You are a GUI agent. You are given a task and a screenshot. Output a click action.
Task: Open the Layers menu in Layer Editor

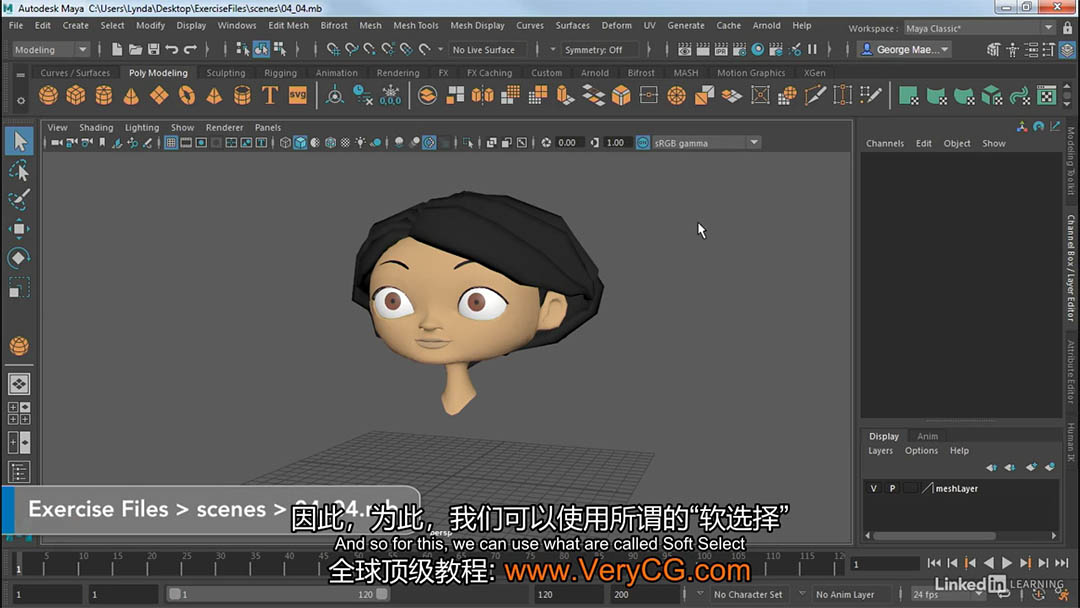coord(880,450)
